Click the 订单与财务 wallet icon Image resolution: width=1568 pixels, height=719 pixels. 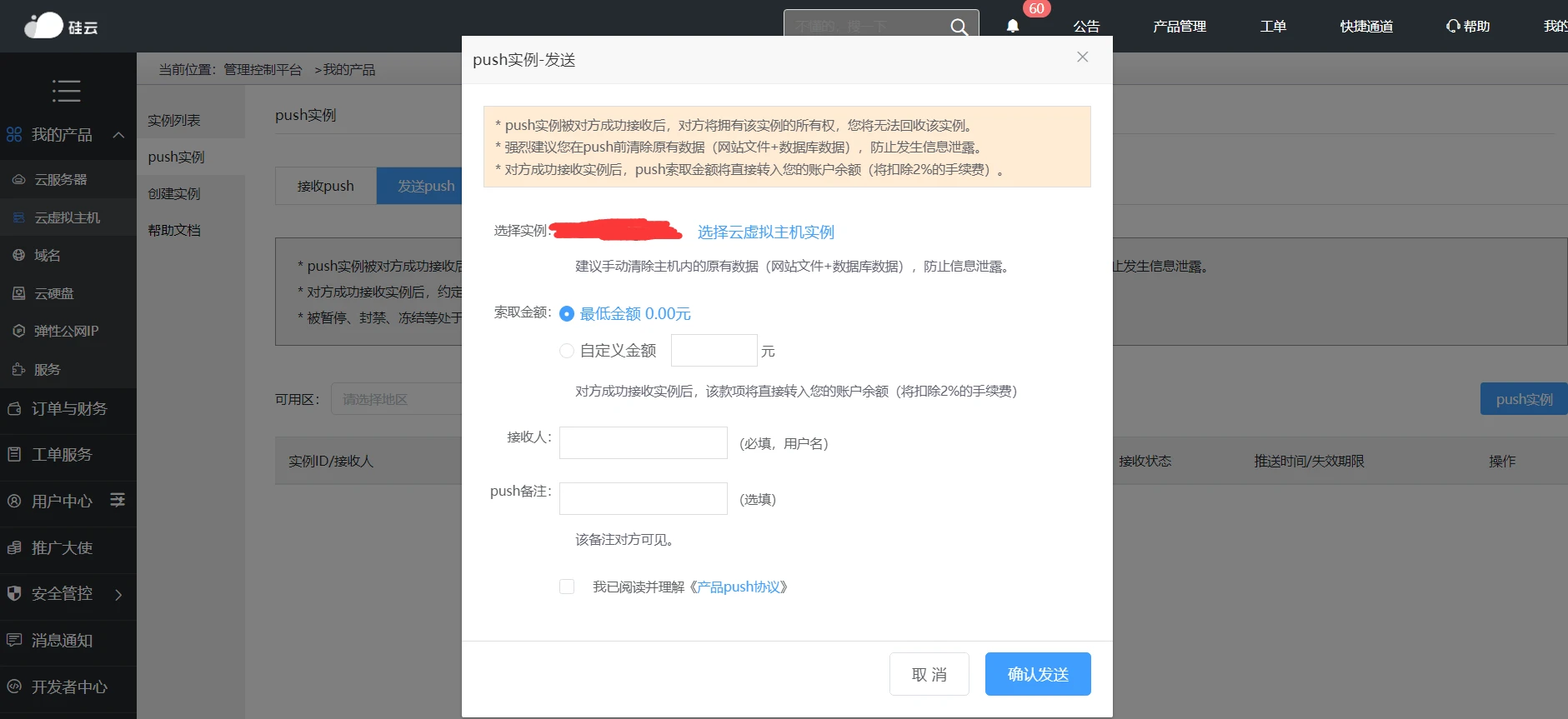pyautogui.click(x=14, y=408)
